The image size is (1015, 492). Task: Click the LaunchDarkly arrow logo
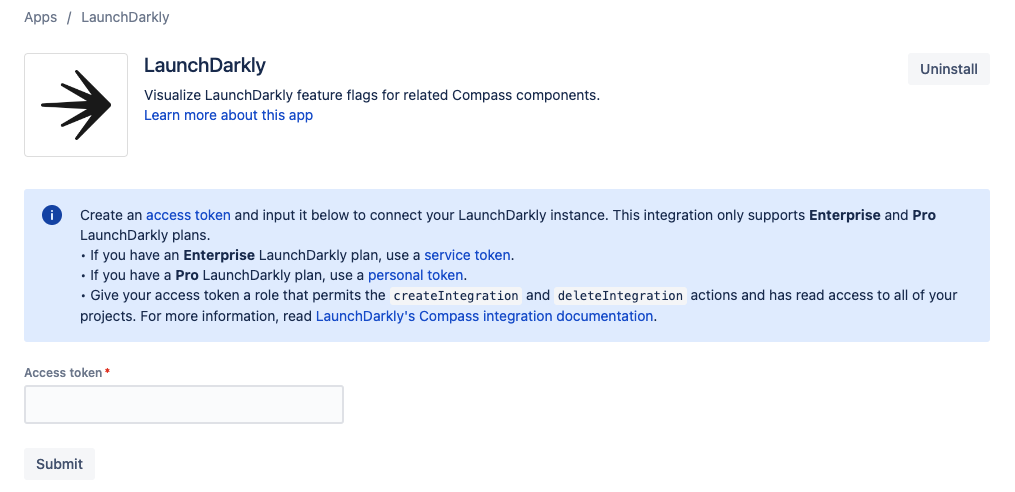click(x=76, y=105)
